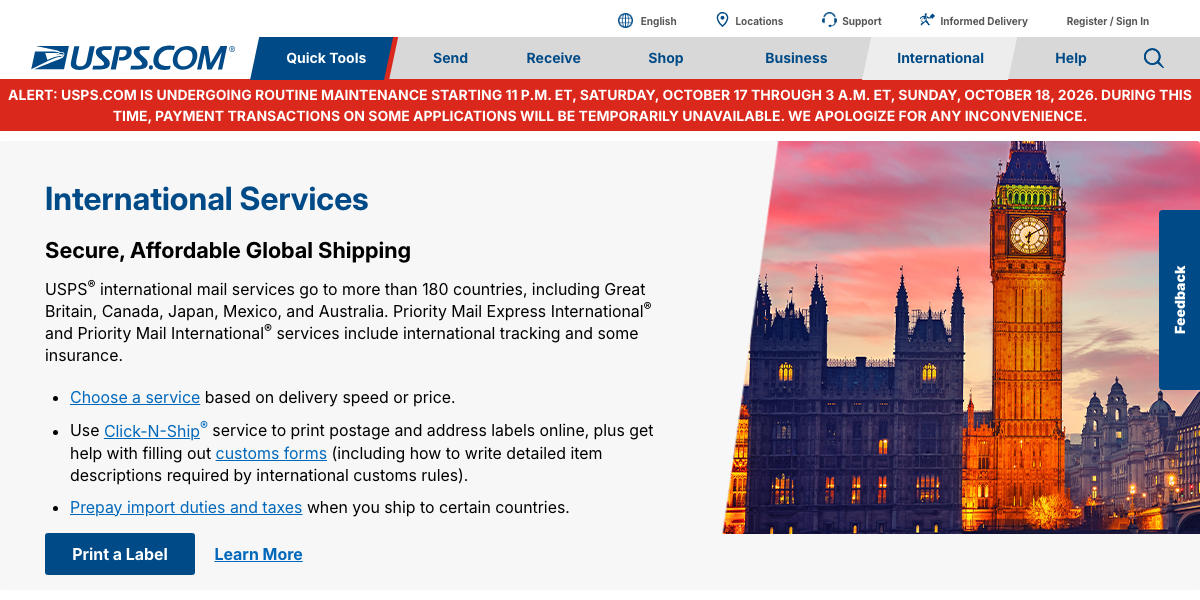Viewport: 1200px width, 600px height.
Task: Open the customs forms link
Action: click(x=271, y=453)
